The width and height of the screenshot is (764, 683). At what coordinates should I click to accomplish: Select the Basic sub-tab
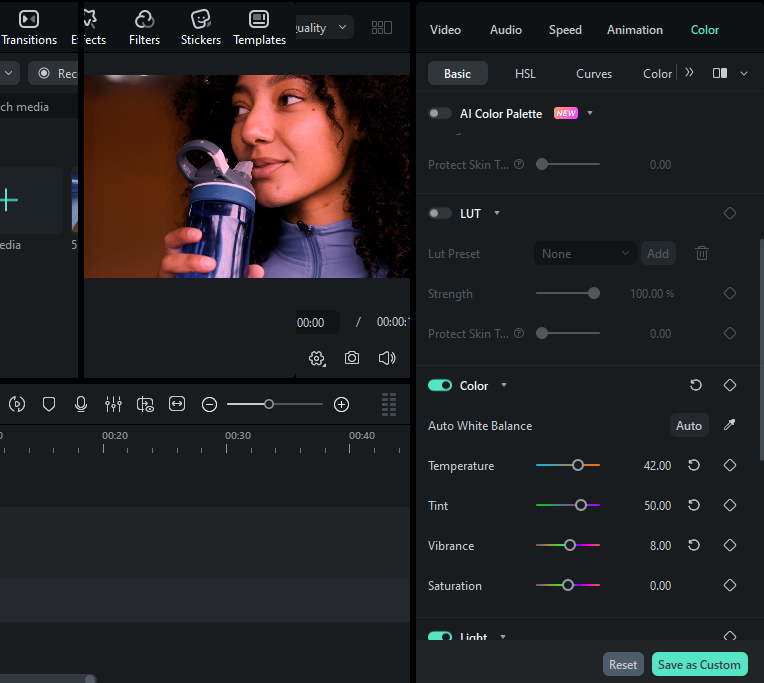click(x=458, y=74)
